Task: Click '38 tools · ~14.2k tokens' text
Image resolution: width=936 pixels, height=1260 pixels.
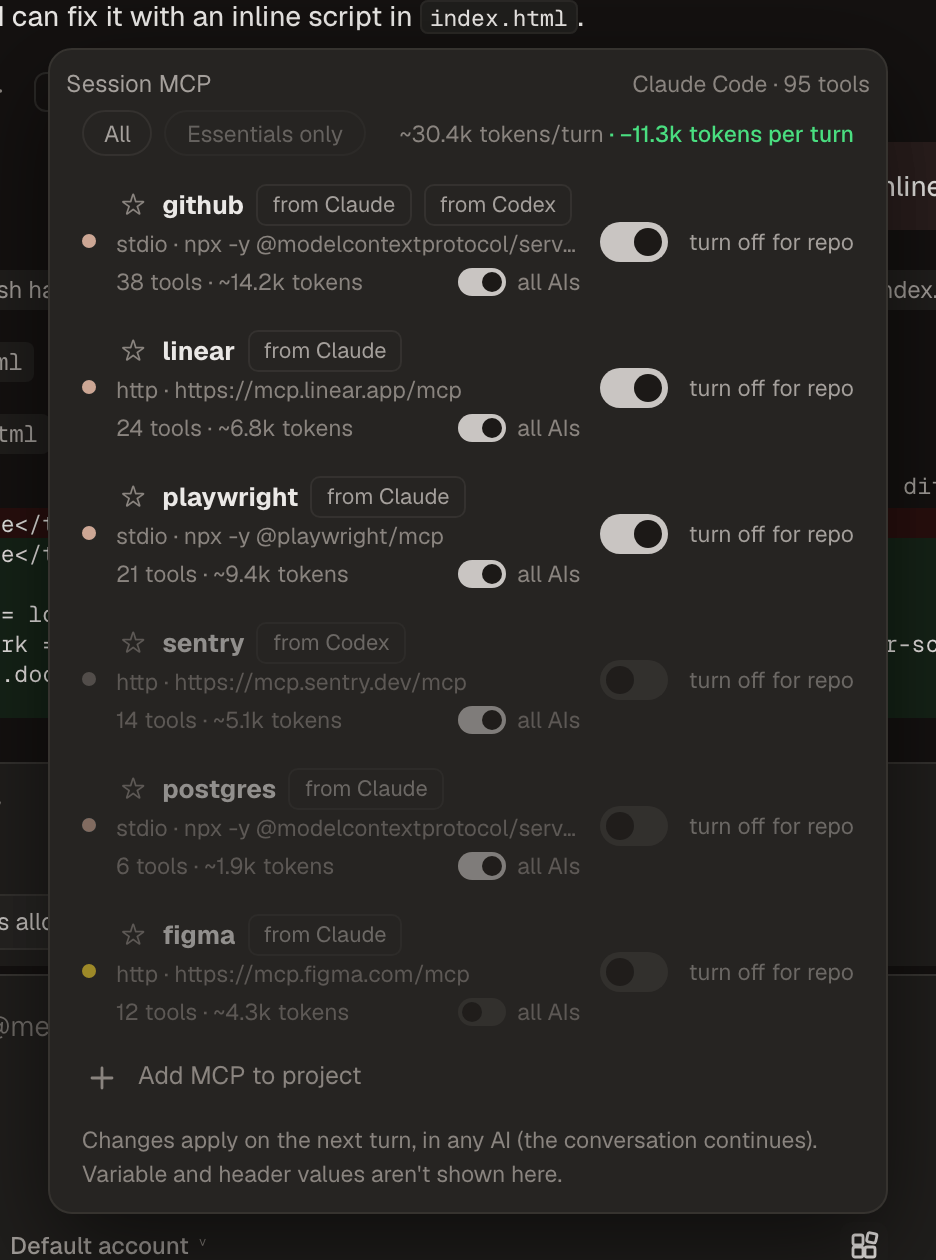Action: click(239, 282)
